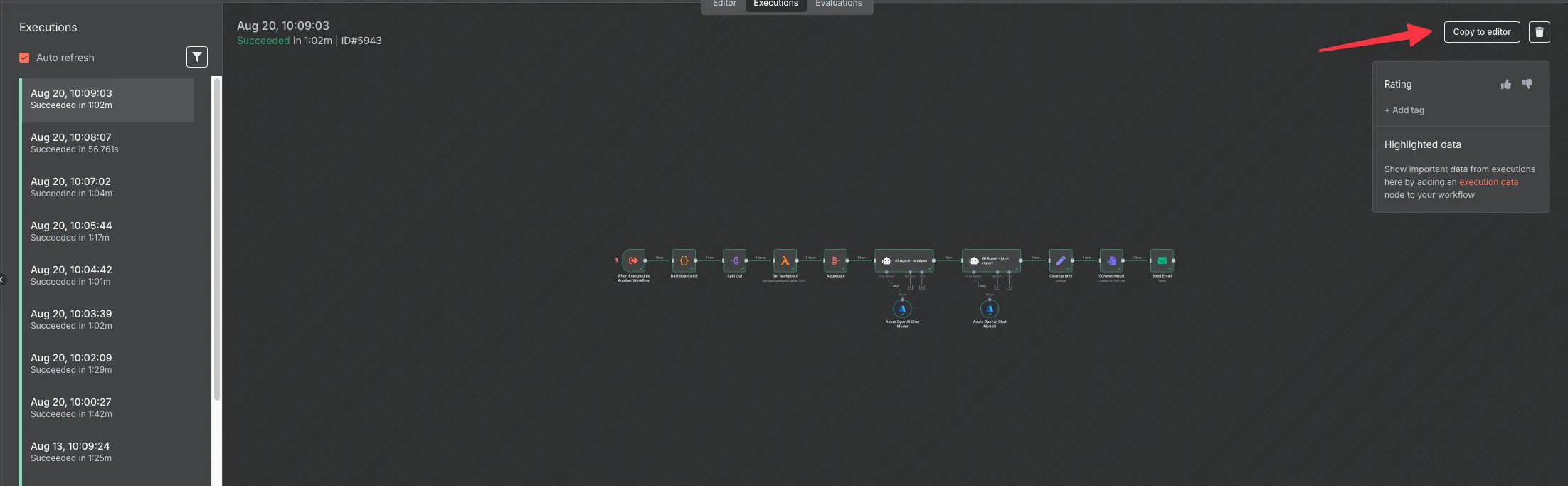The width and height of the screenshot is (1568, 486).
Task: Select the Split Out node
Action: tap(734, 260)
